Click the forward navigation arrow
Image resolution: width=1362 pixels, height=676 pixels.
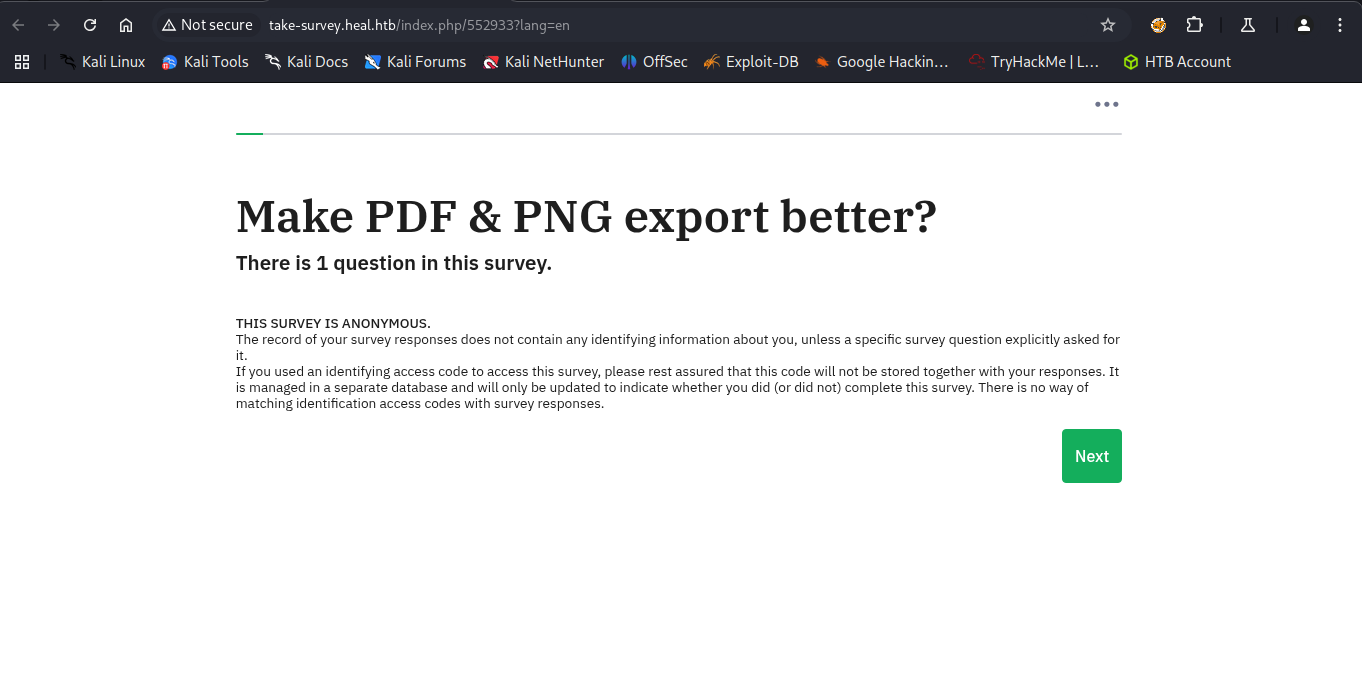point(54,25)
